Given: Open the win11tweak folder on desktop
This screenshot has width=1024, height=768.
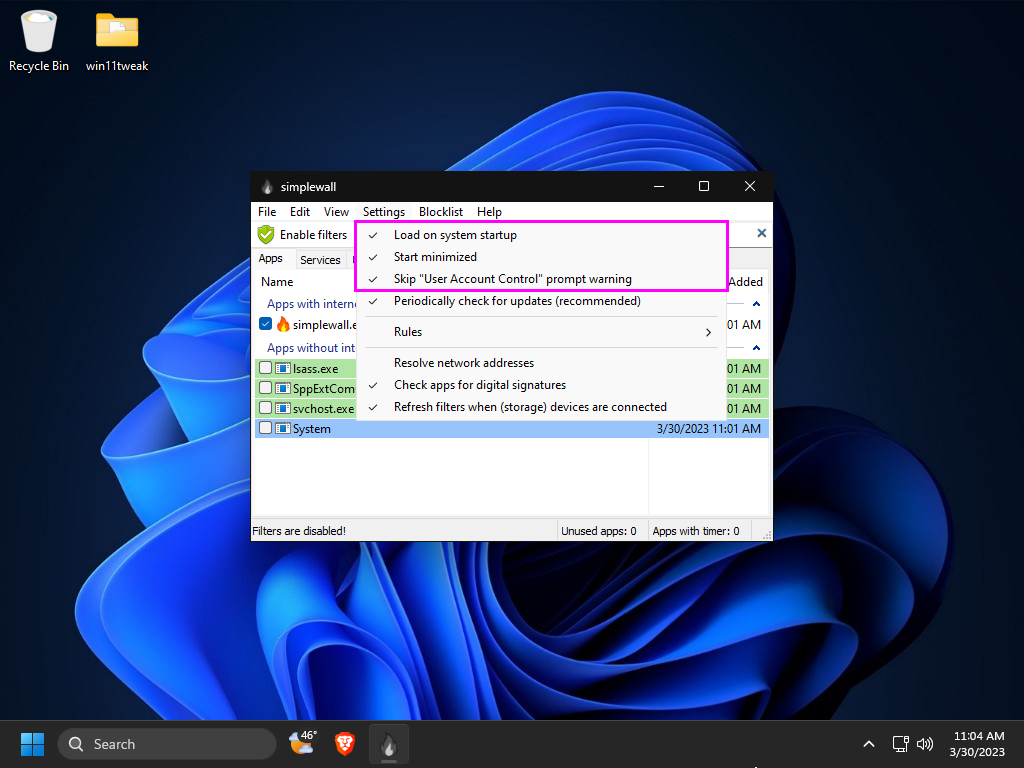Looking at the screenshot, I should click(117, 40).
